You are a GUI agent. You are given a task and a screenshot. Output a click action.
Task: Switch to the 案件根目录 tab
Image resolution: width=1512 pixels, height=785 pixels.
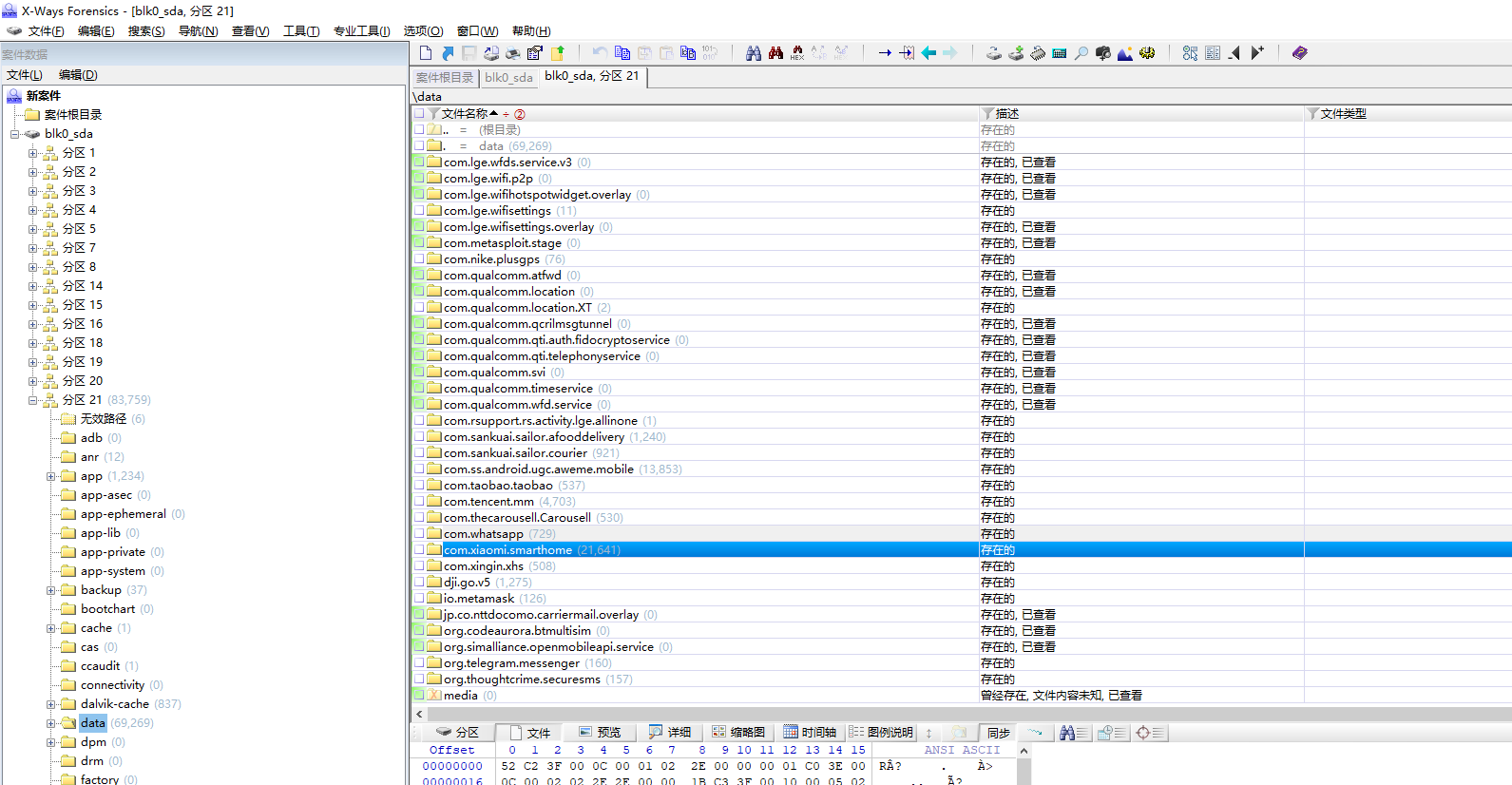(x=445, y=78)
